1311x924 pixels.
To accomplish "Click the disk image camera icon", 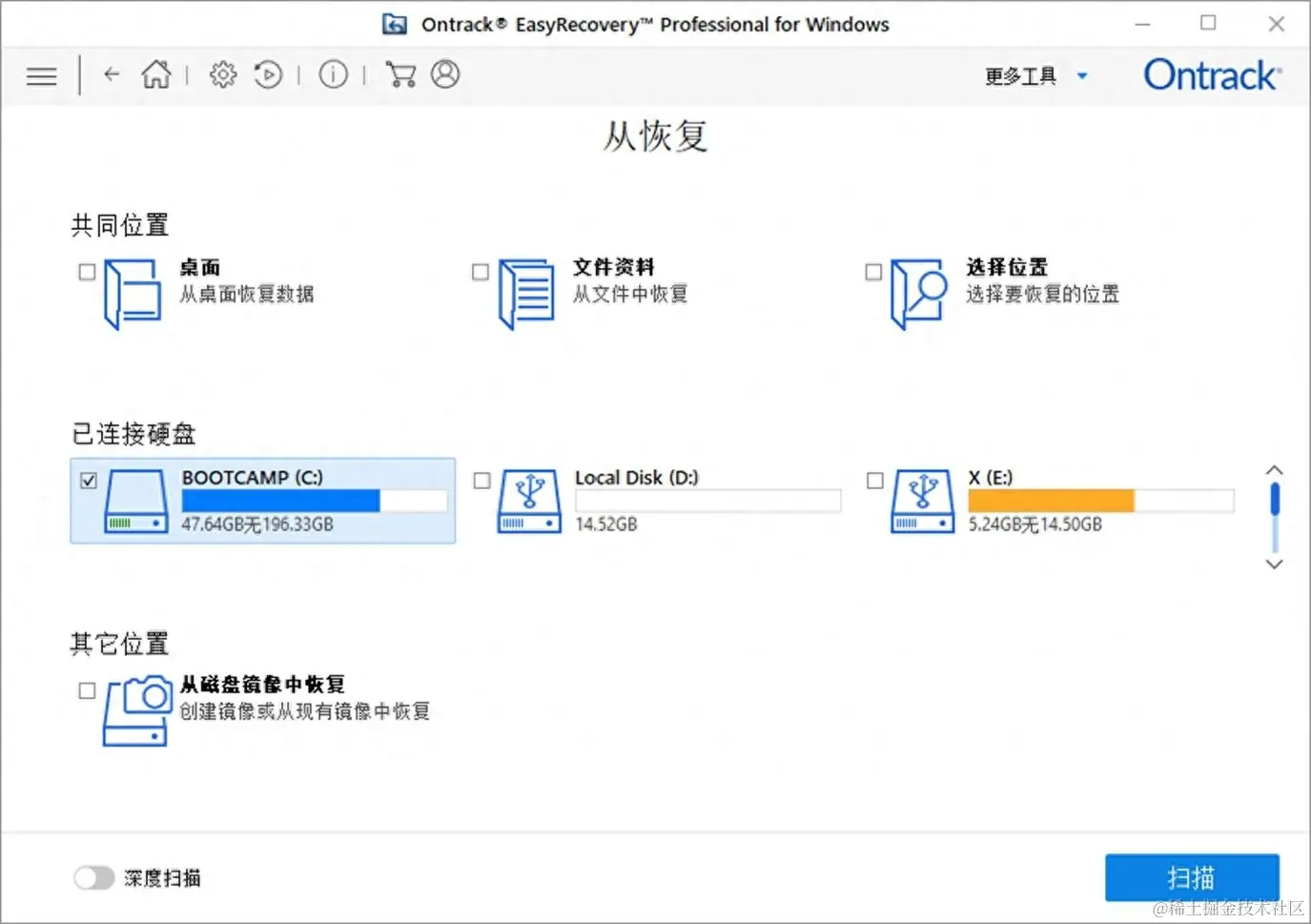I will tap(137, 711).
